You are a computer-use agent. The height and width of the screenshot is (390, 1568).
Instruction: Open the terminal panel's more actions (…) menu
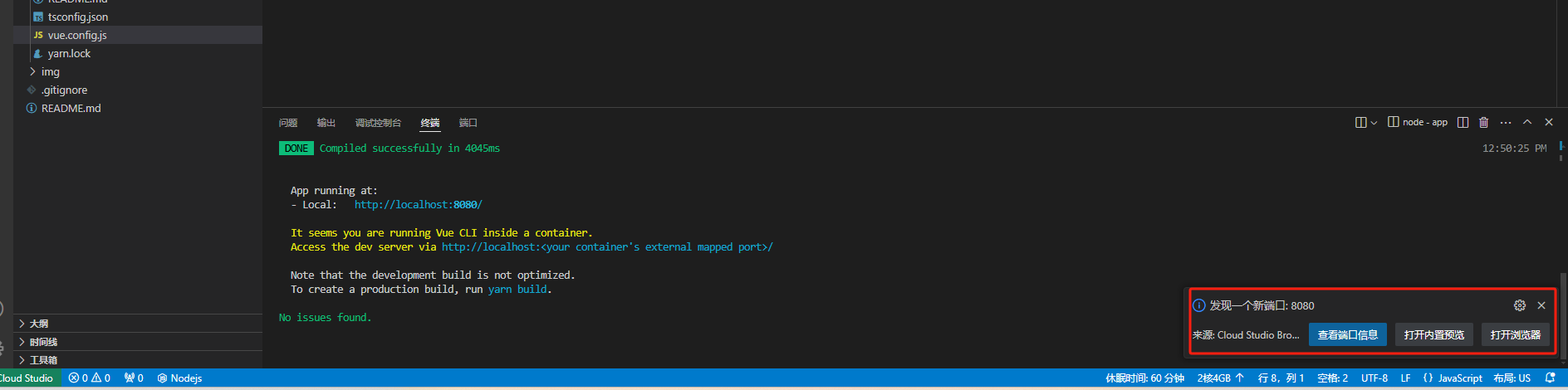click(1506, 122)
